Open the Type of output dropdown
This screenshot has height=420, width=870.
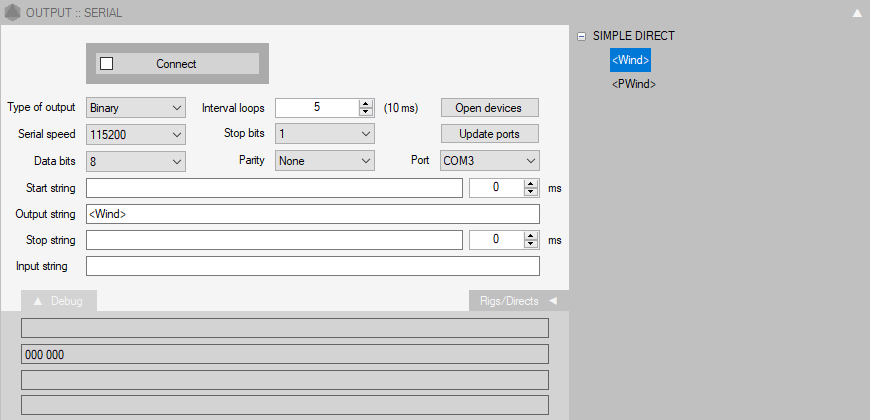136,107
